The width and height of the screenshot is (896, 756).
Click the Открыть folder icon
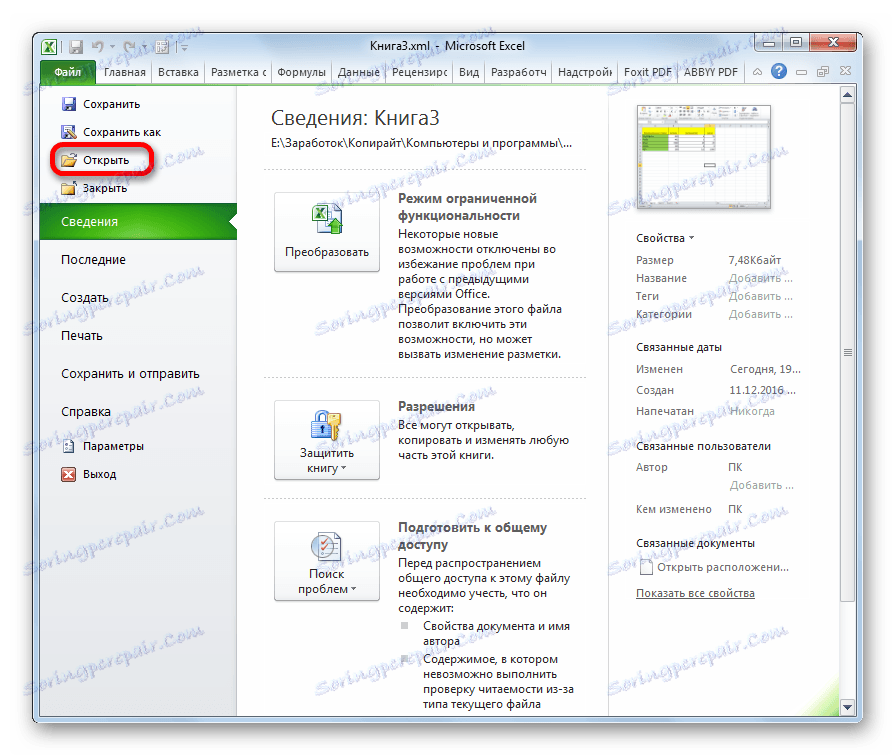tap(69, 160)
